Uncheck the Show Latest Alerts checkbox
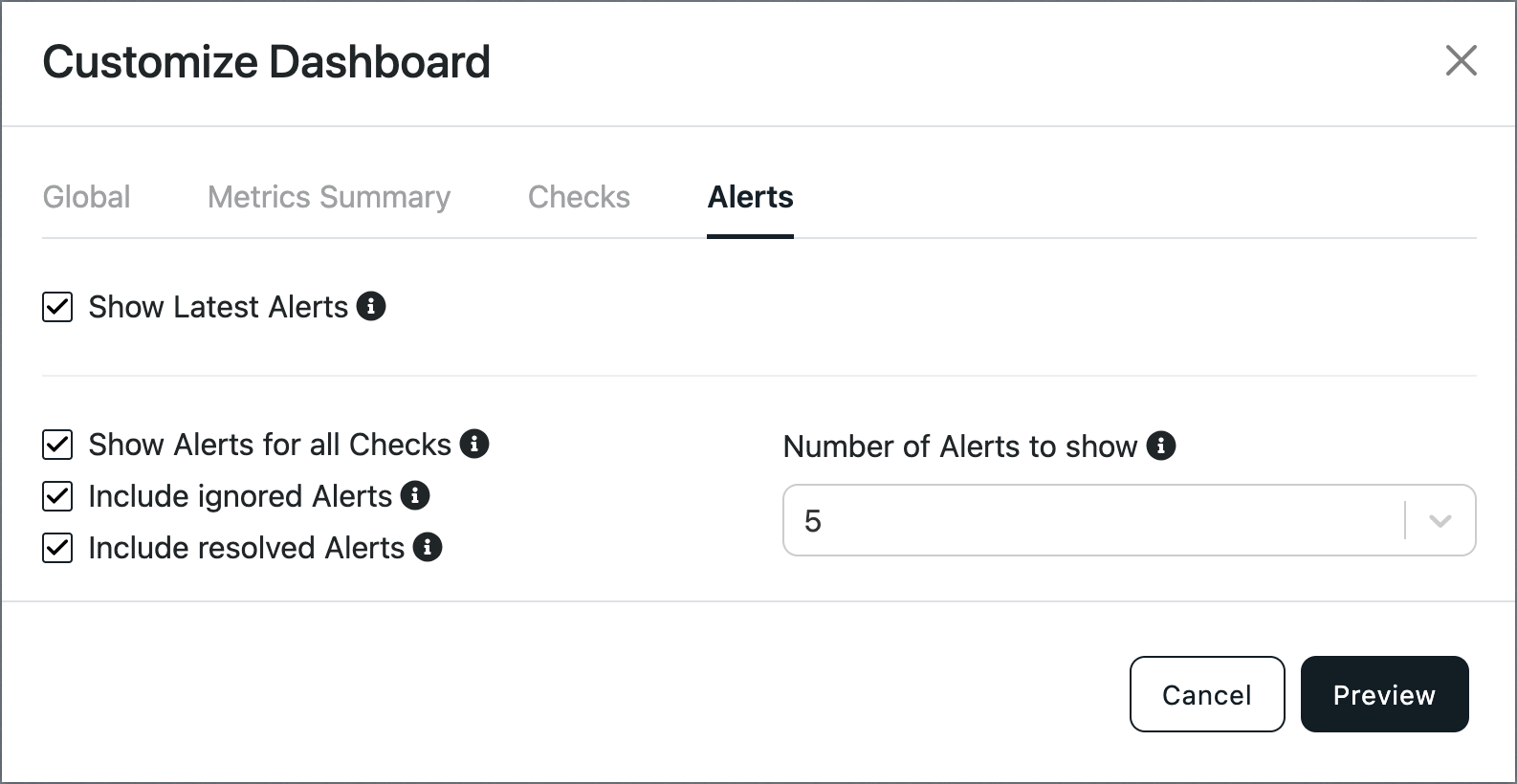 click(x=57, y=307)
